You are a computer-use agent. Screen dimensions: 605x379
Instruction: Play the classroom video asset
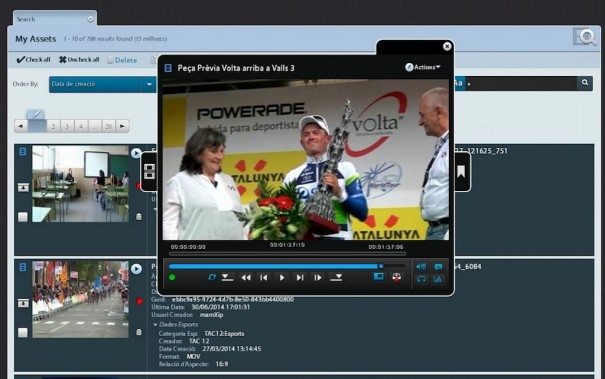click(136, 153)
